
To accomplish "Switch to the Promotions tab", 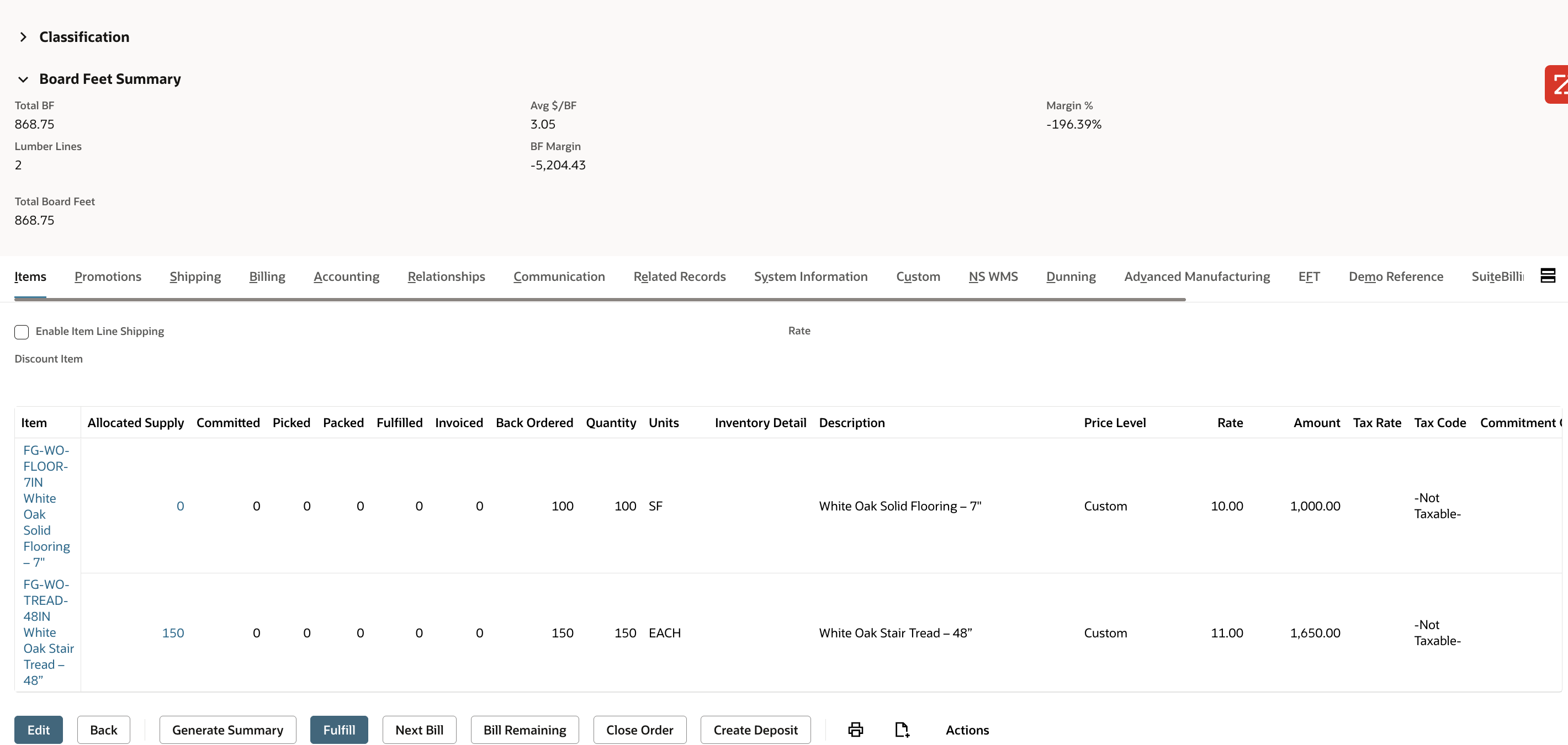I will (x=108, y=276).
